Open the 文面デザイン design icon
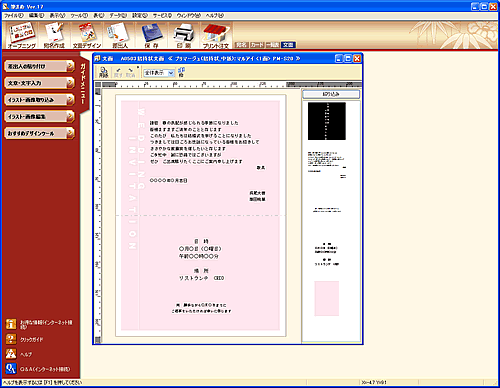This screenshot has height=388, width=500. [x=87, y=35]
